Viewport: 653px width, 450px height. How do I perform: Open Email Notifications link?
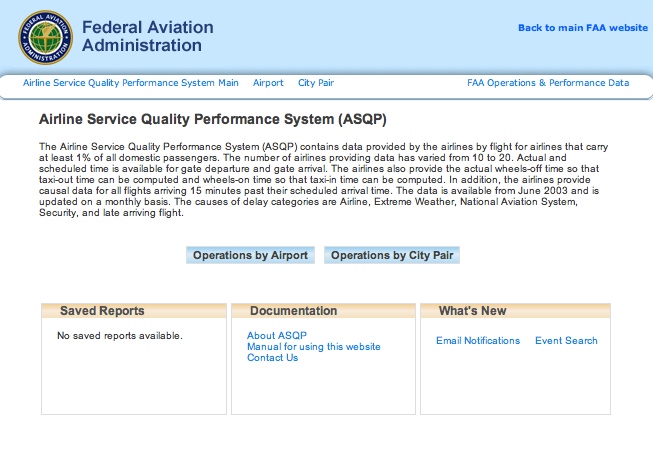click(478, 341)
